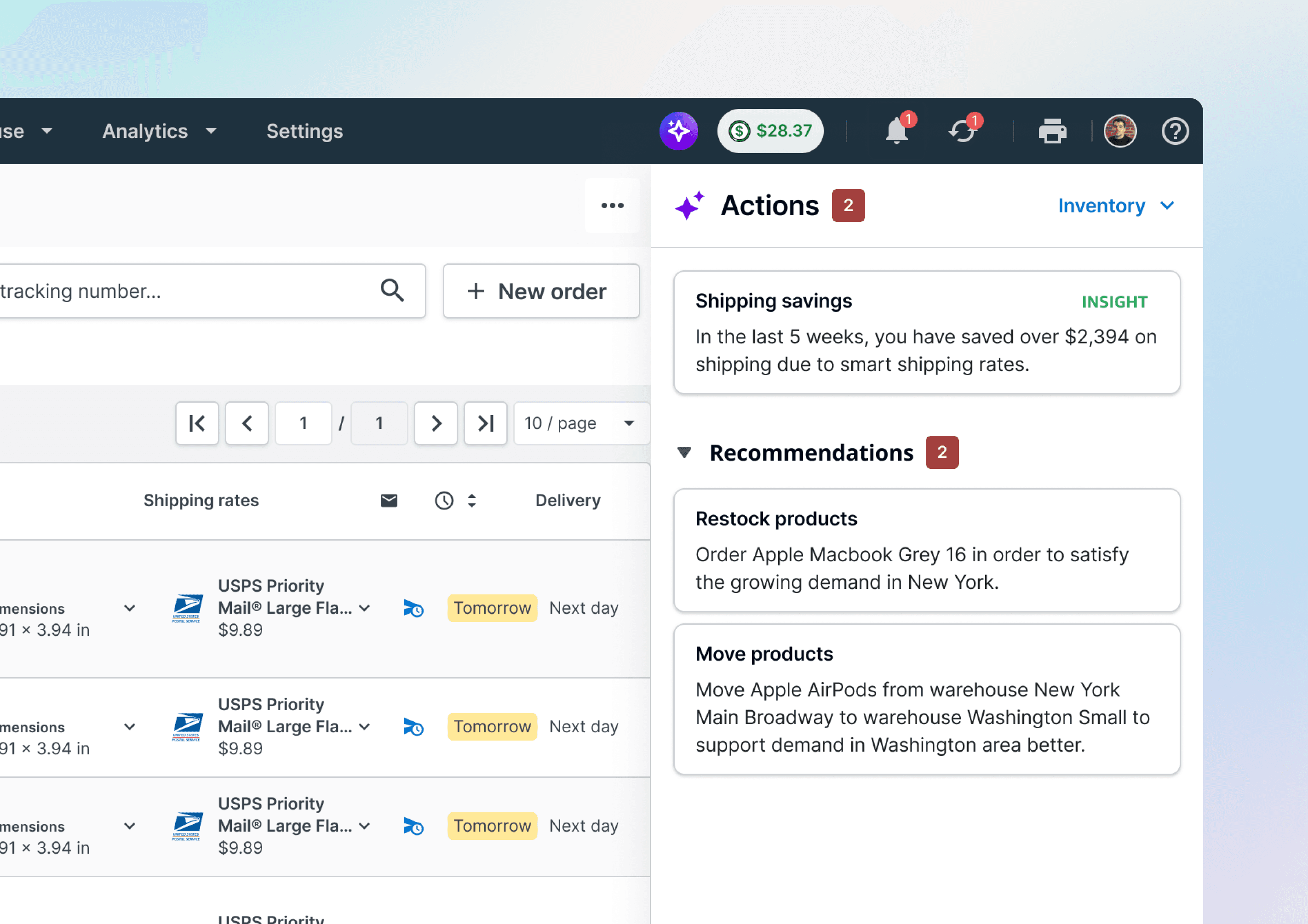Collapse the Recommendations section triangle
The height and width of the screenshot is (924, 1308).
685,453
